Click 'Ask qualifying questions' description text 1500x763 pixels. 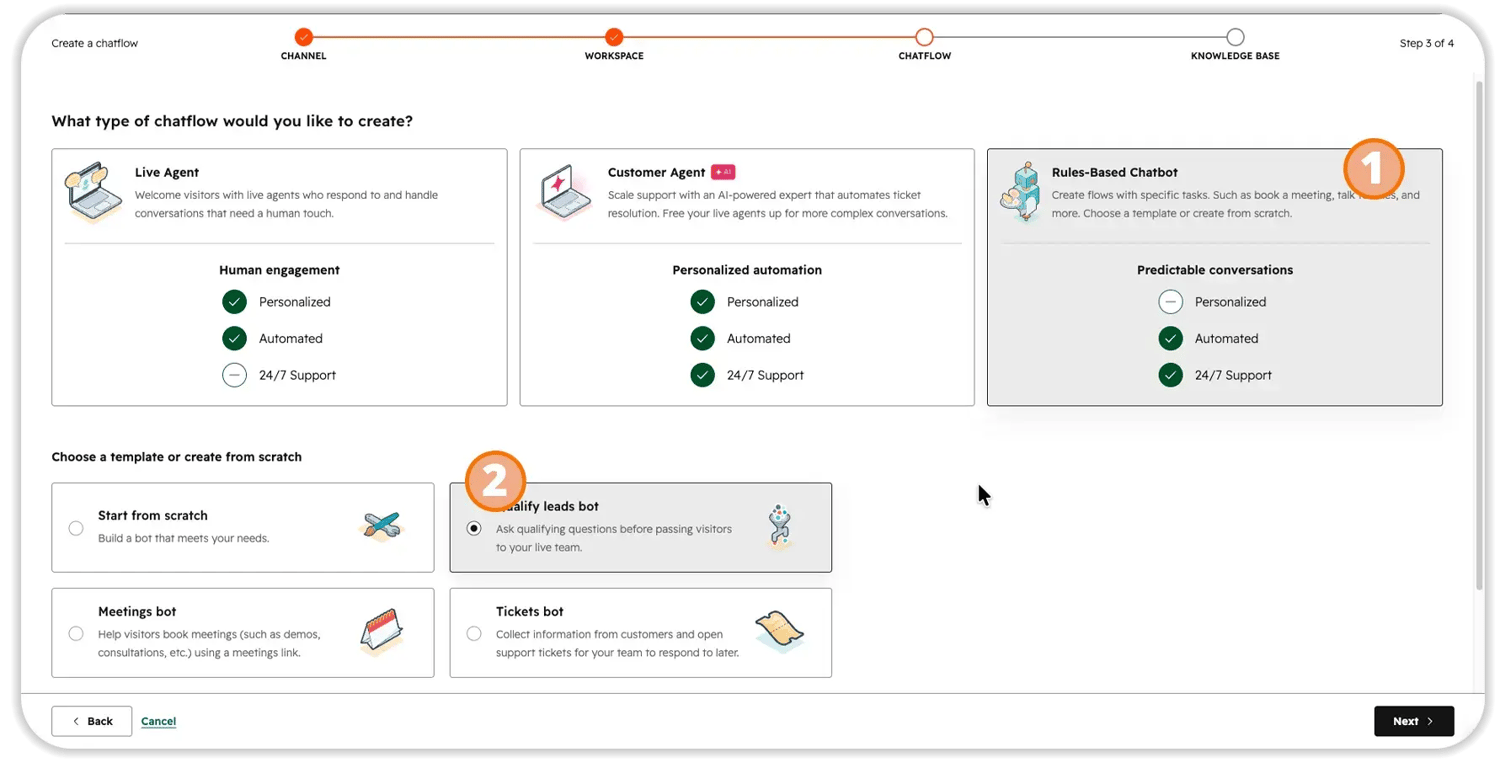[614, 538]
